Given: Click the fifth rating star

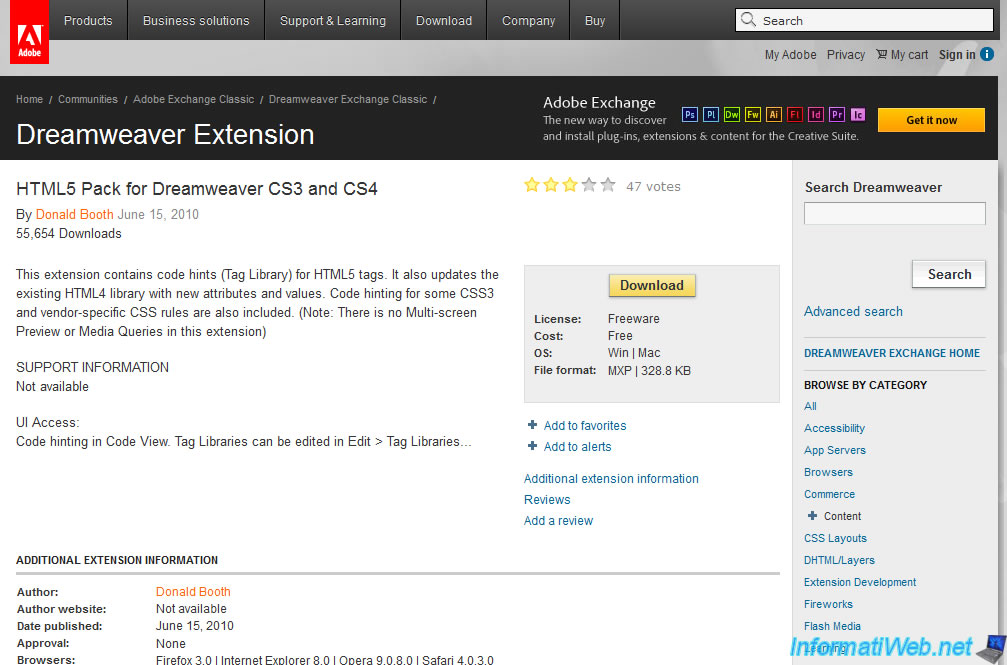Looking at the screenshot, I should pyautogui.click(x=608, y=185).
